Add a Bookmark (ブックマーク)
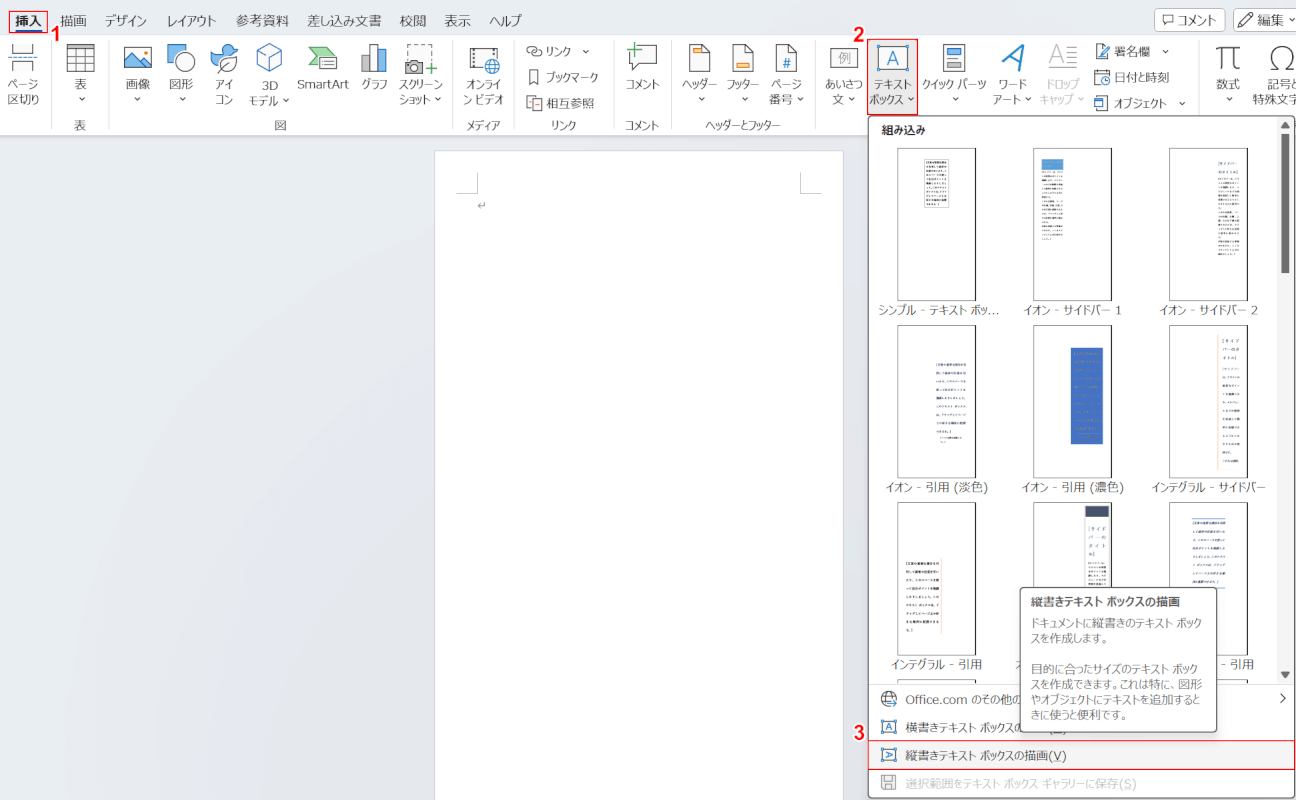1296x800 pixels. tap(563, 77)
